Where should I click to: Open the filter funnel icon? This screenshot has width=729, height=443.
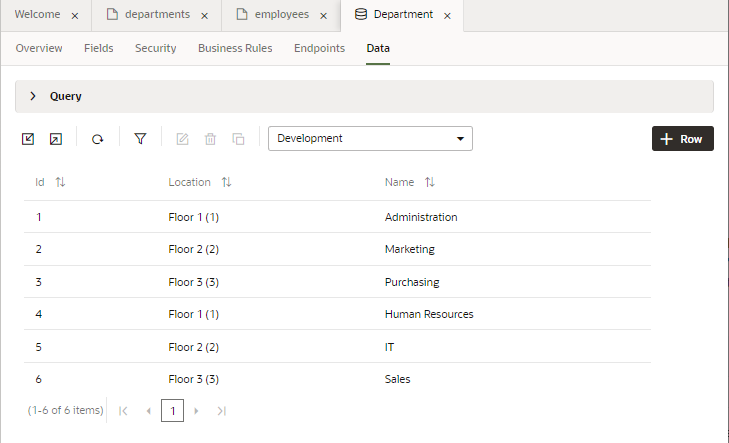click(140, 139)
